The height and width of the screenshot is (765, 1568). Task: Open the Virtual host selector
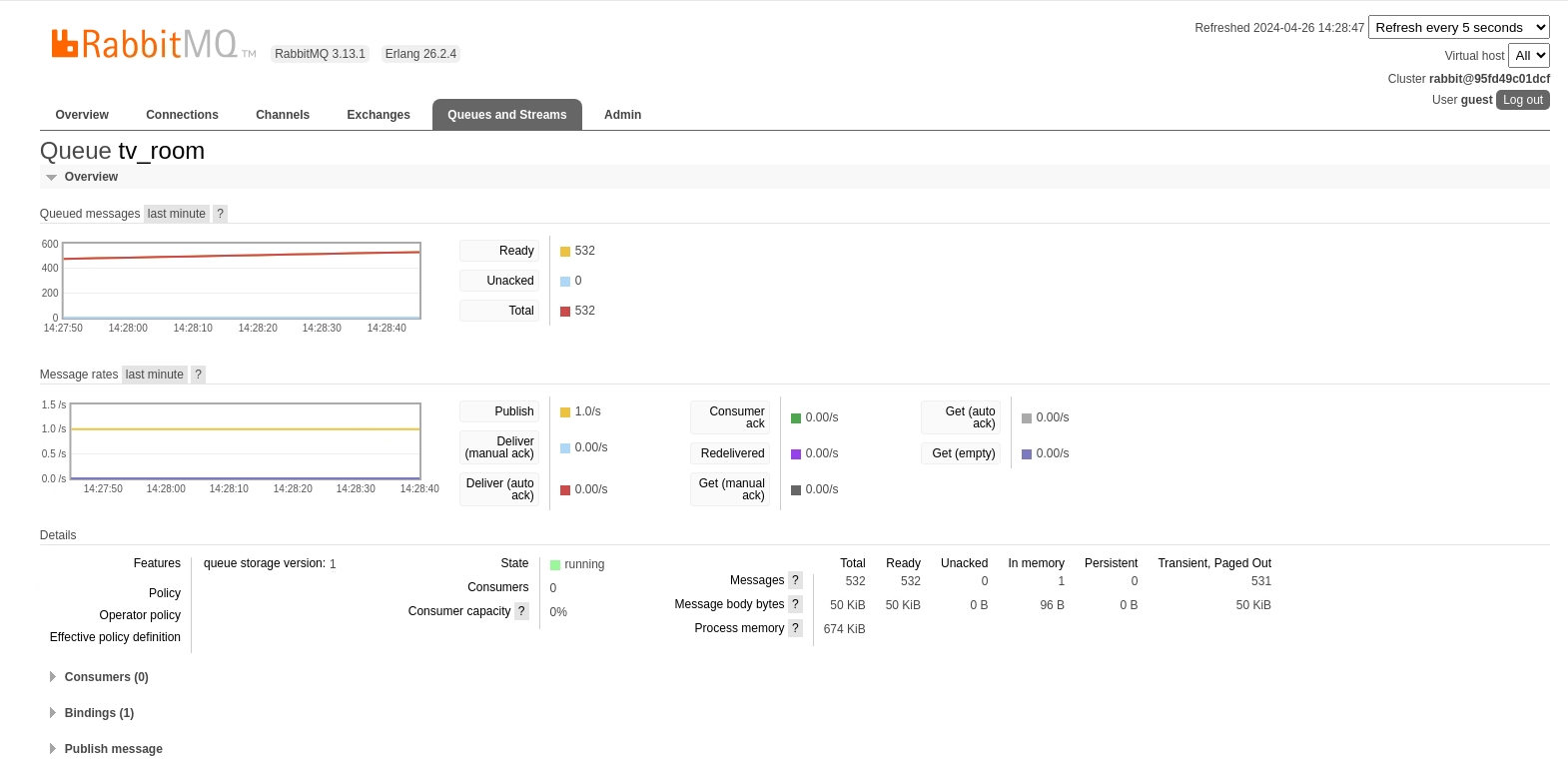pyautogui.click(x=1528, y=56)
